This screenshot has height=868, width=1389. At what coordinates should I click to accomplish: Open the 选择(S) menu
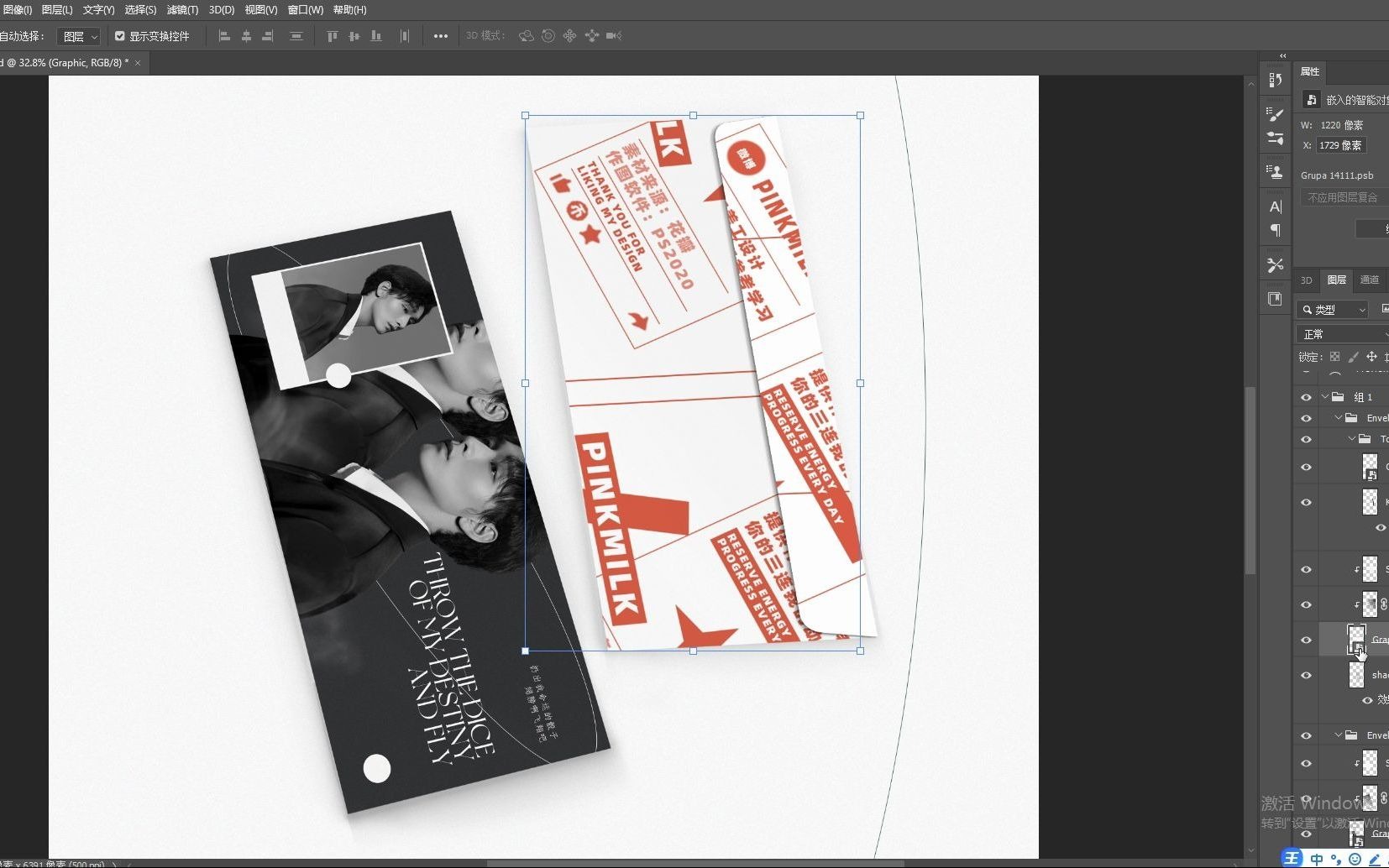coord(140,10)
